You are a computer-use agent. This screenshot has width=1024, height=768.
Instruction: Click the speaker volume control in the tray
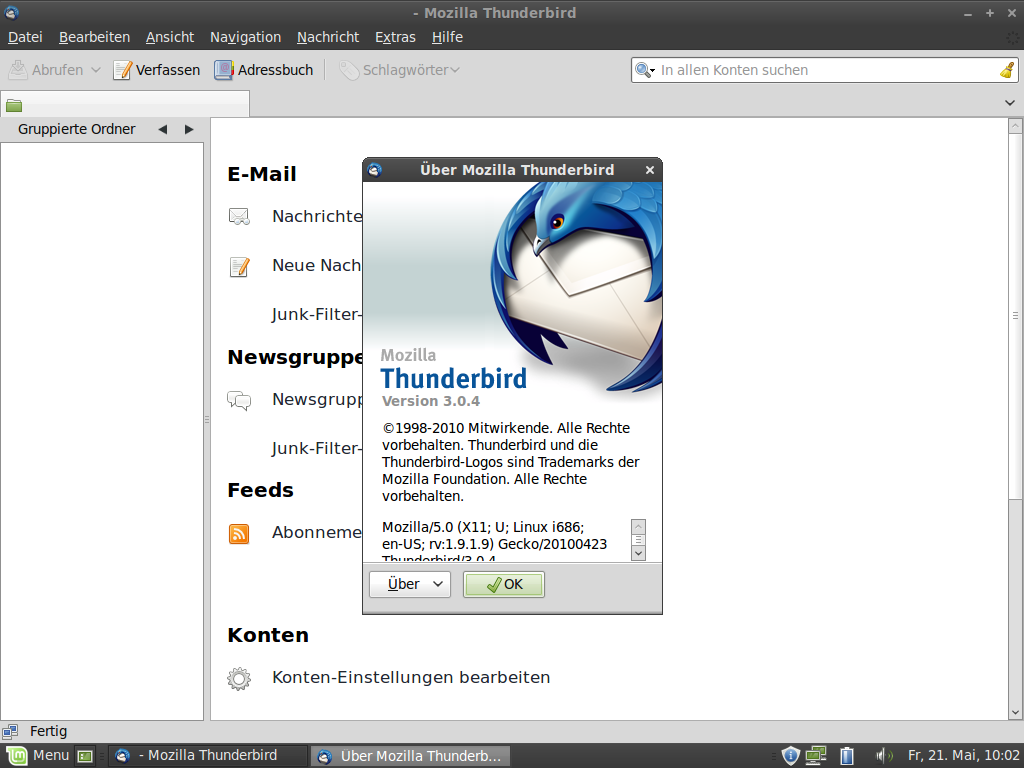[x=884, y=755]
